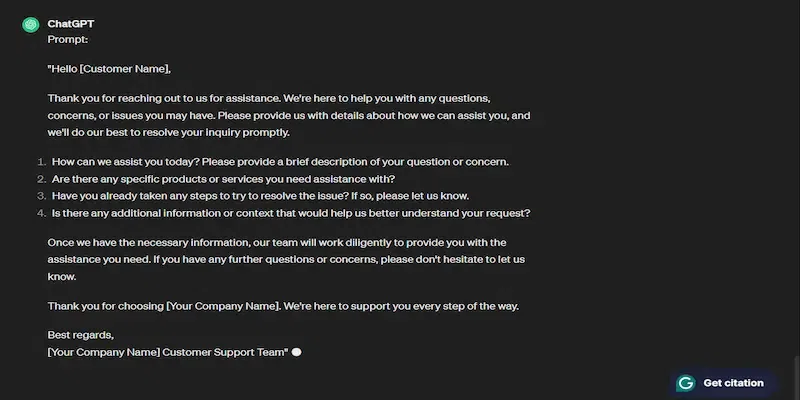Click the "Customer Support Team" signature line
Image resolution: width=800 pixels, height=400 pixels.
(x=167, y=352)
